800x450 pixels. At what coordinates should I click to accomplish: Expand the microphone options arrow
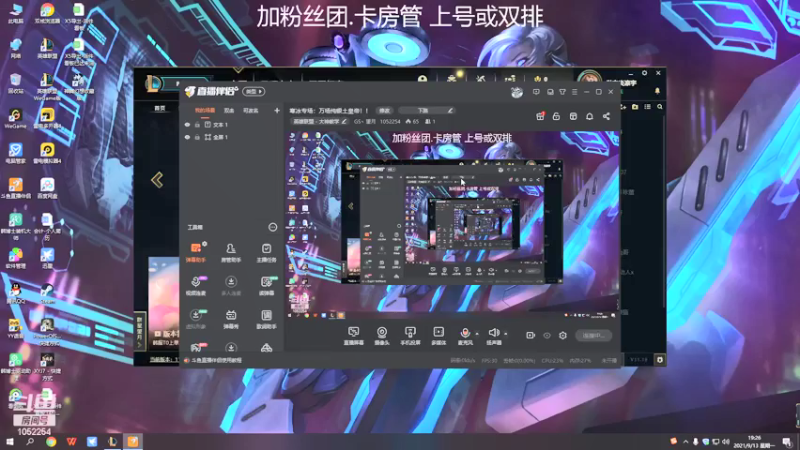tap(477, 334)
